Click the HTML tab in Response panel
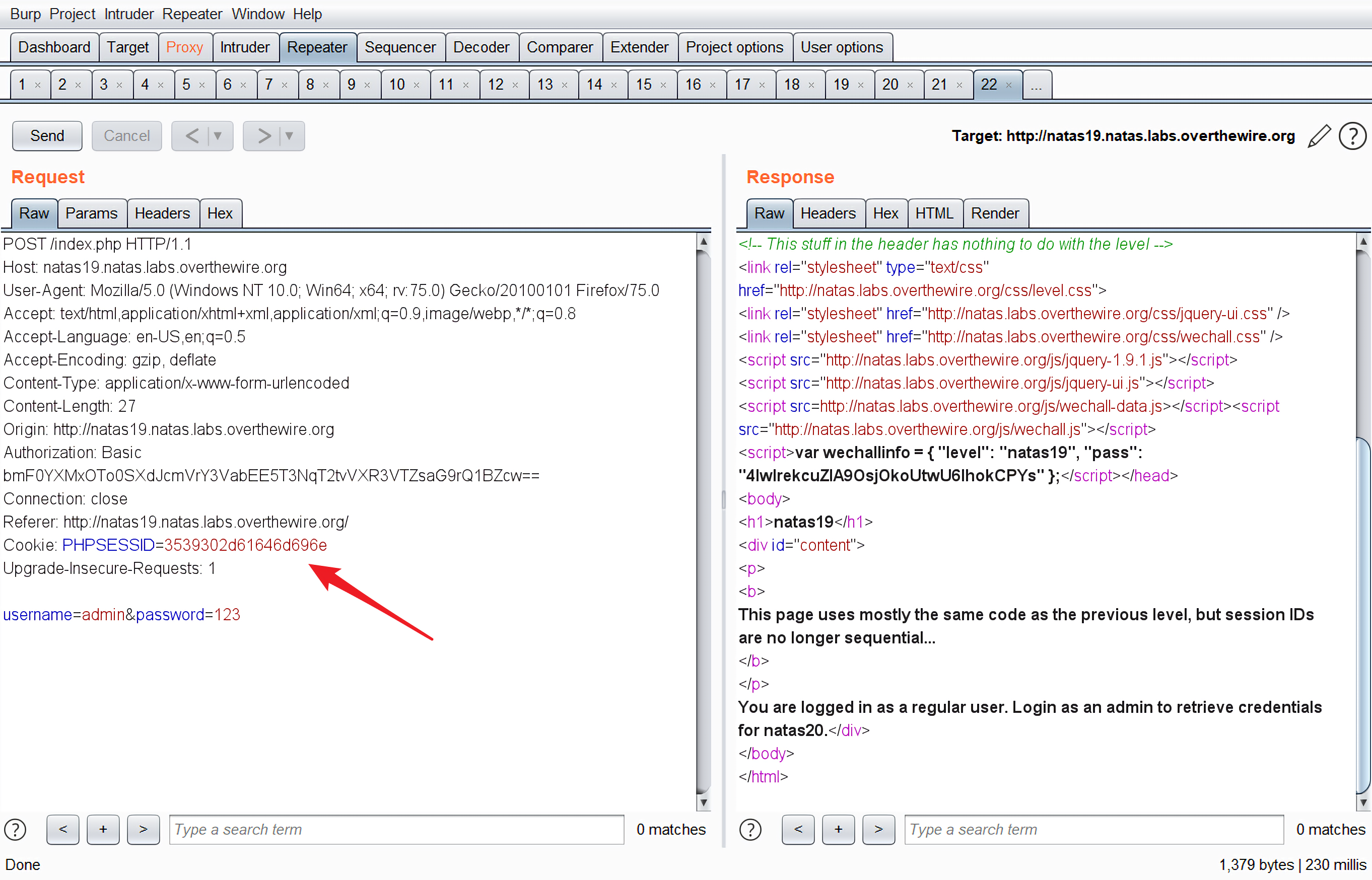The width and height of the screenshot is (1372, 880). [x=934, y=212]
